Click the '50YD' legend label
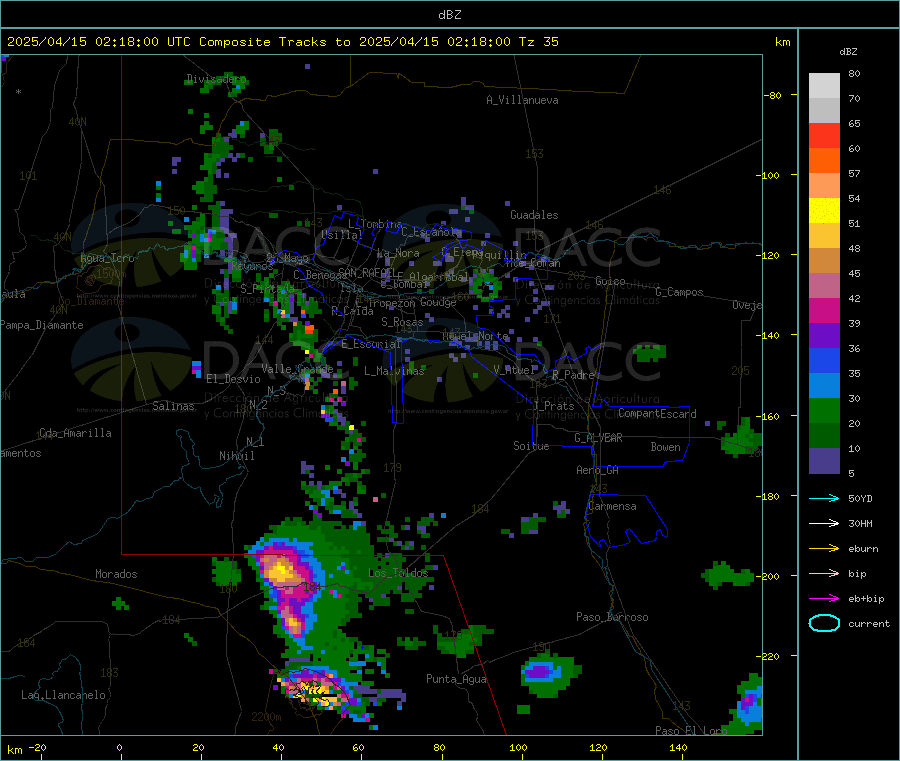Viewport: 900px width, 761px height. click(860, 498)
